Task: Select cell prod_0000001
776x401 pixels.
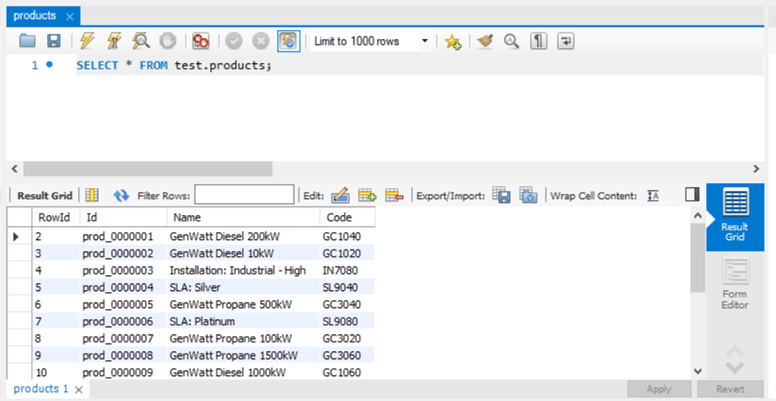Action: pos(123,236)
